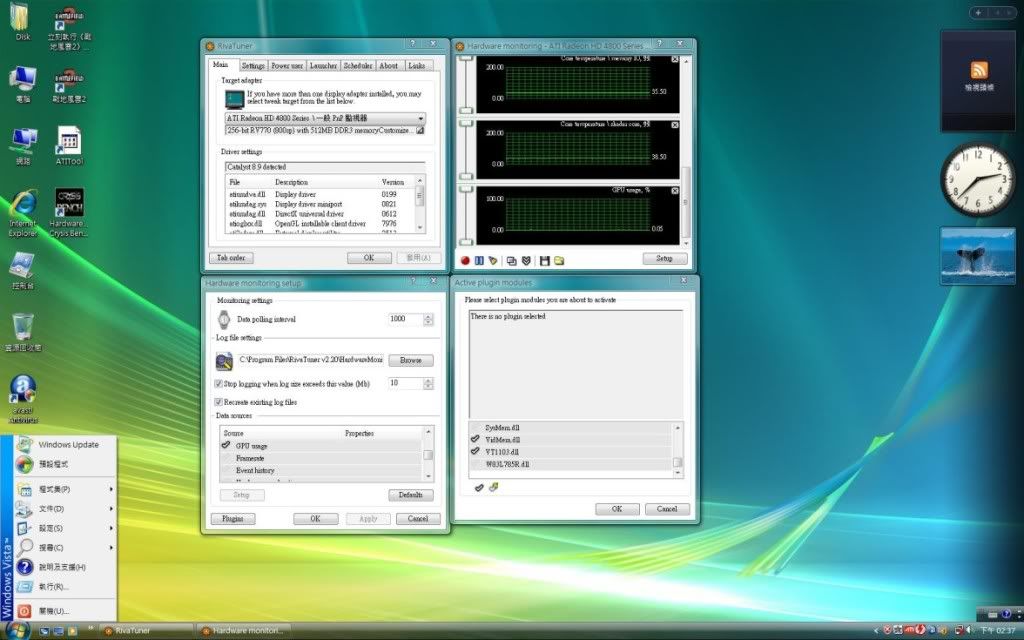The image size is (1024, 640).
Task: Click OK in the RivaTuner main window
Action: [x=369, y=258]
